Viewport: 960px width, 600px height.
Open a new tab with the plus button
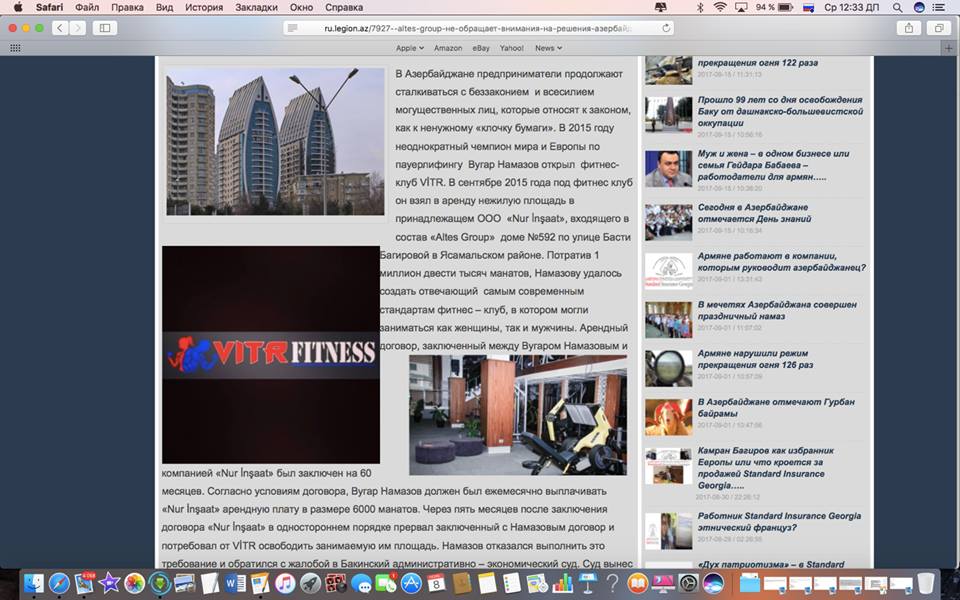(x=949, y=48)
